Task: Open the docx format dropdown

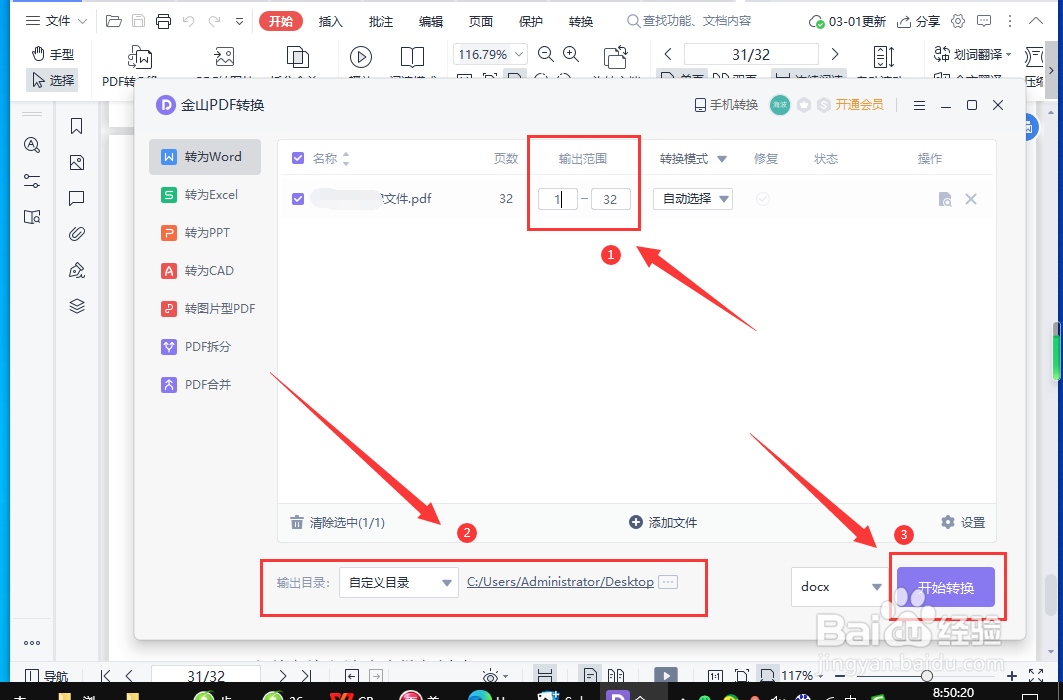Action: pyautogui.click(x=839, y=587)
